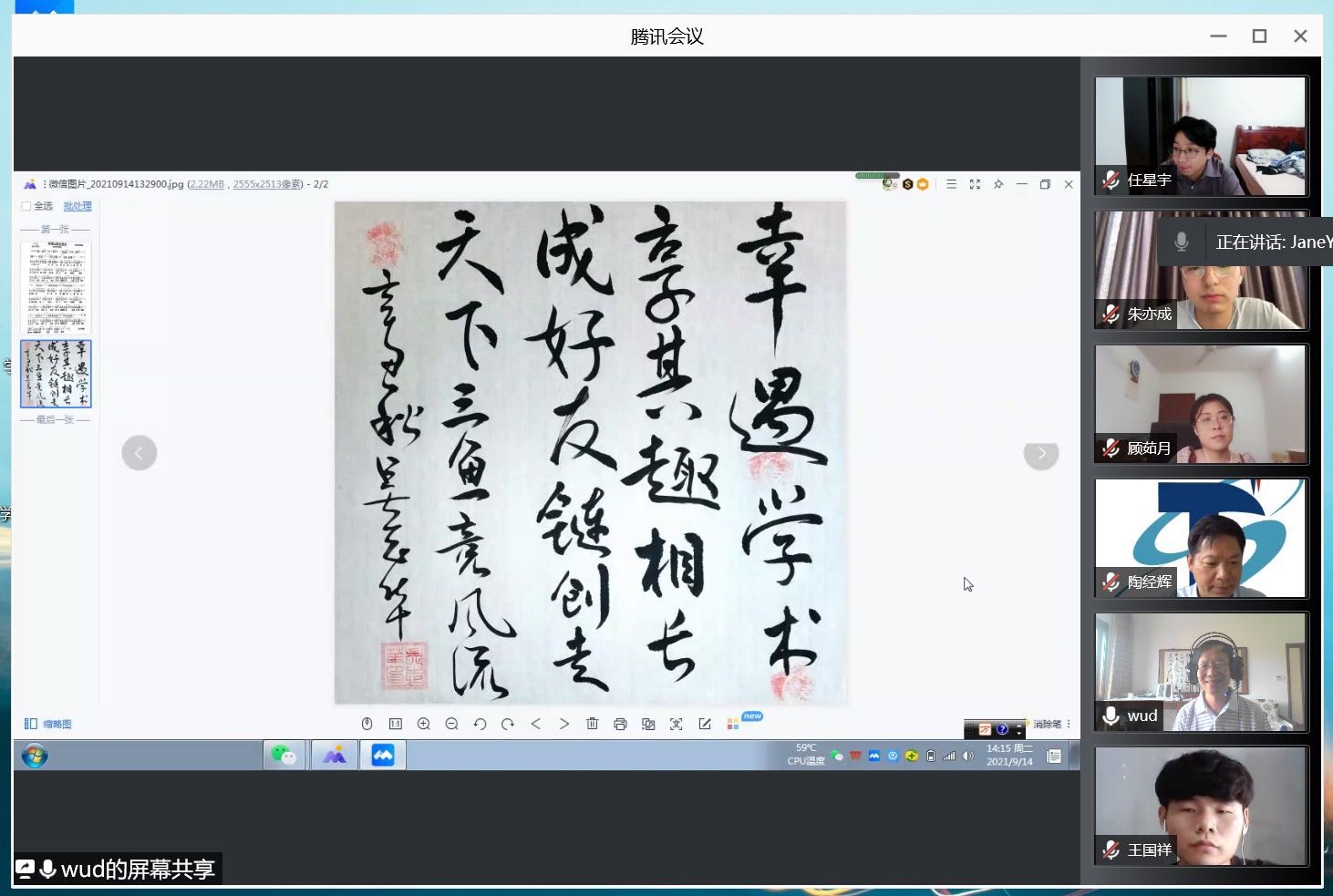
Task: Select participant 陶经辉's video tile
Action: pos(1201,538)
